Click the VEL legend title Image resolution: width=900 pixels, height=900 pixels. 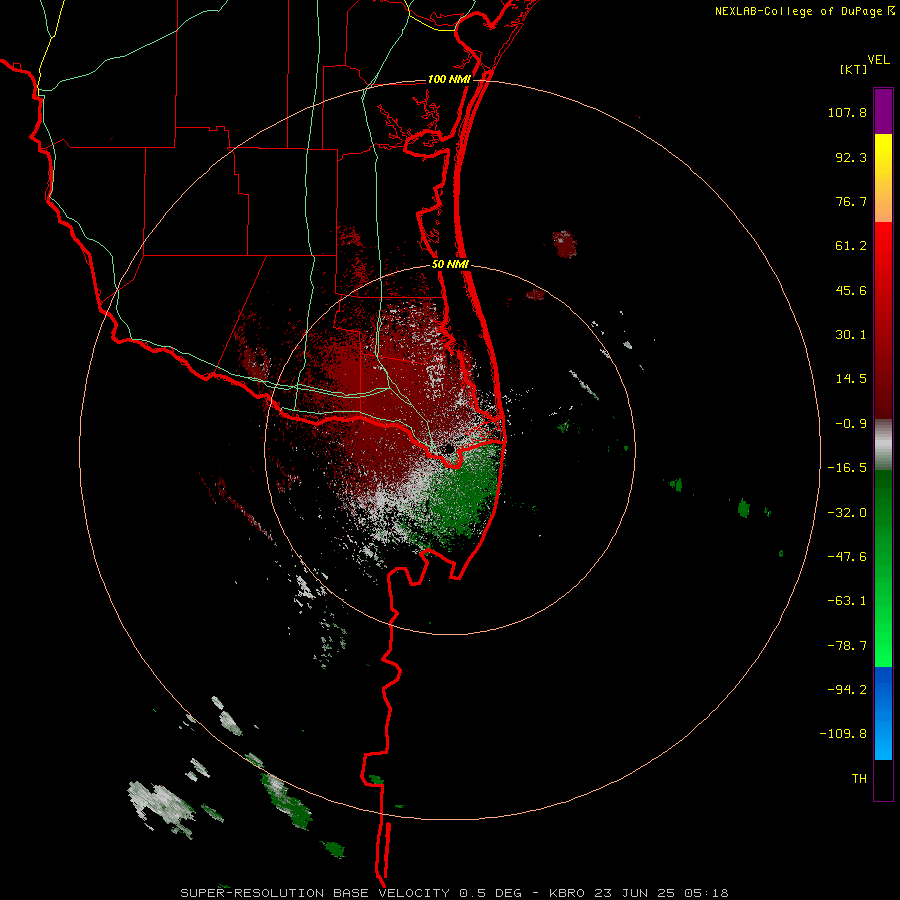click(879, 59)
